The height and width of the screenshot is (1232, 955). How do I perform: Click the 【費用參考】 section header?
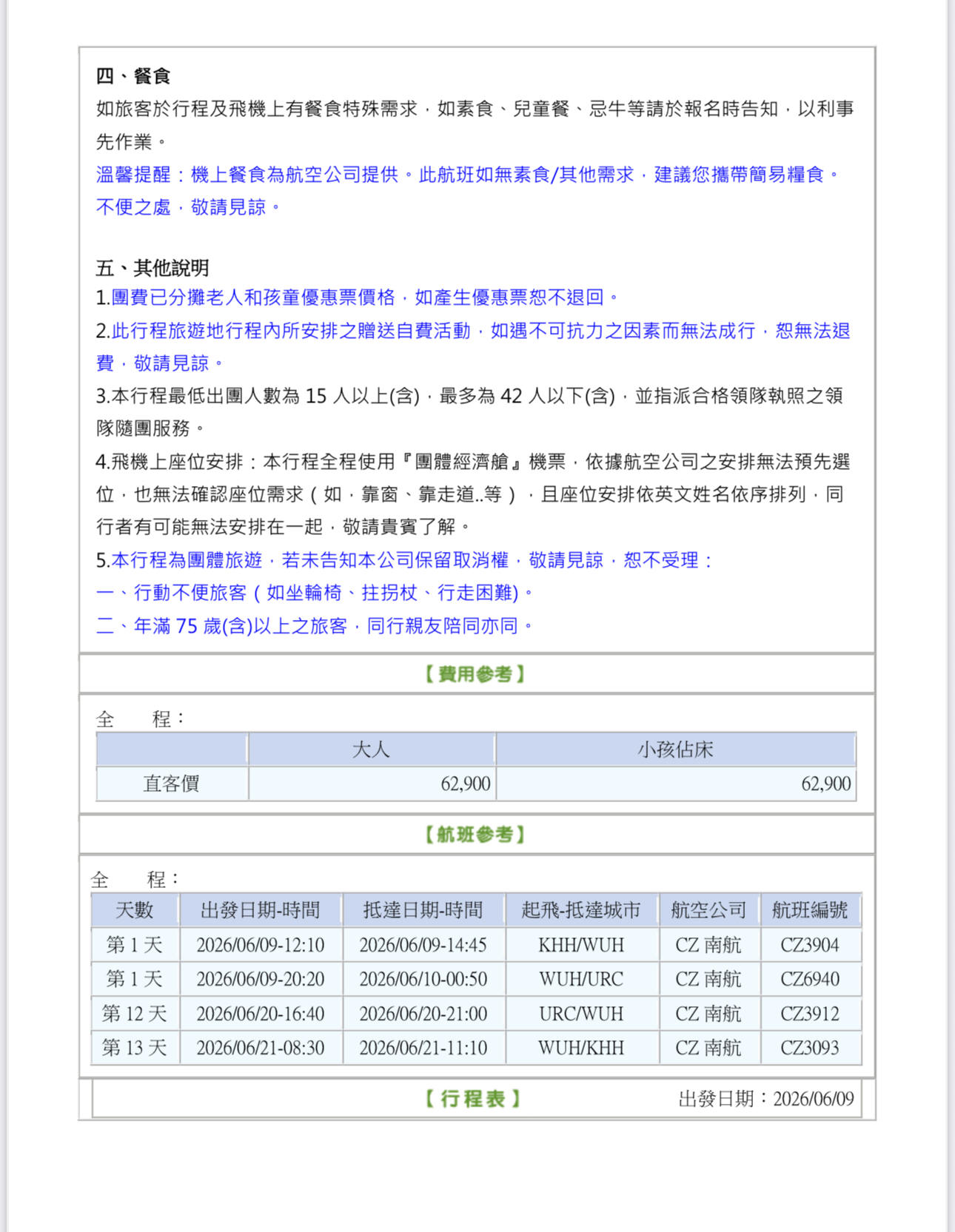tap(475, 674)
